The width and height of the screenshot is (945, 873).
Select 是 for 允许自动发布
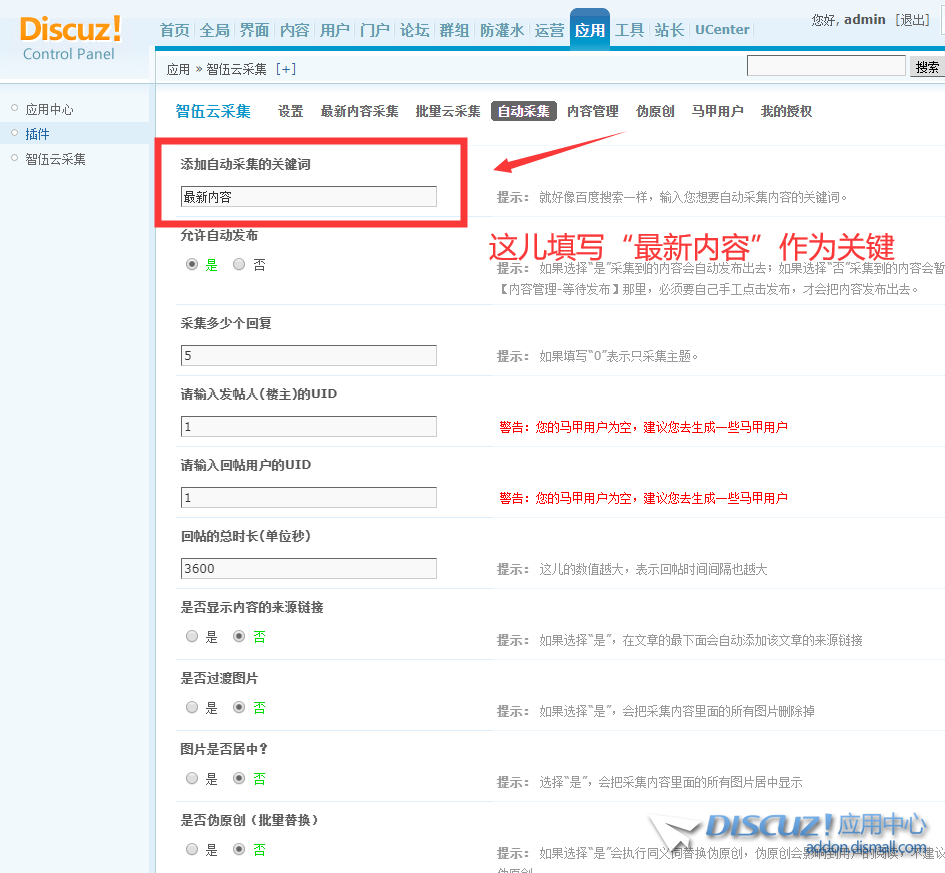(x=192, y=264)
